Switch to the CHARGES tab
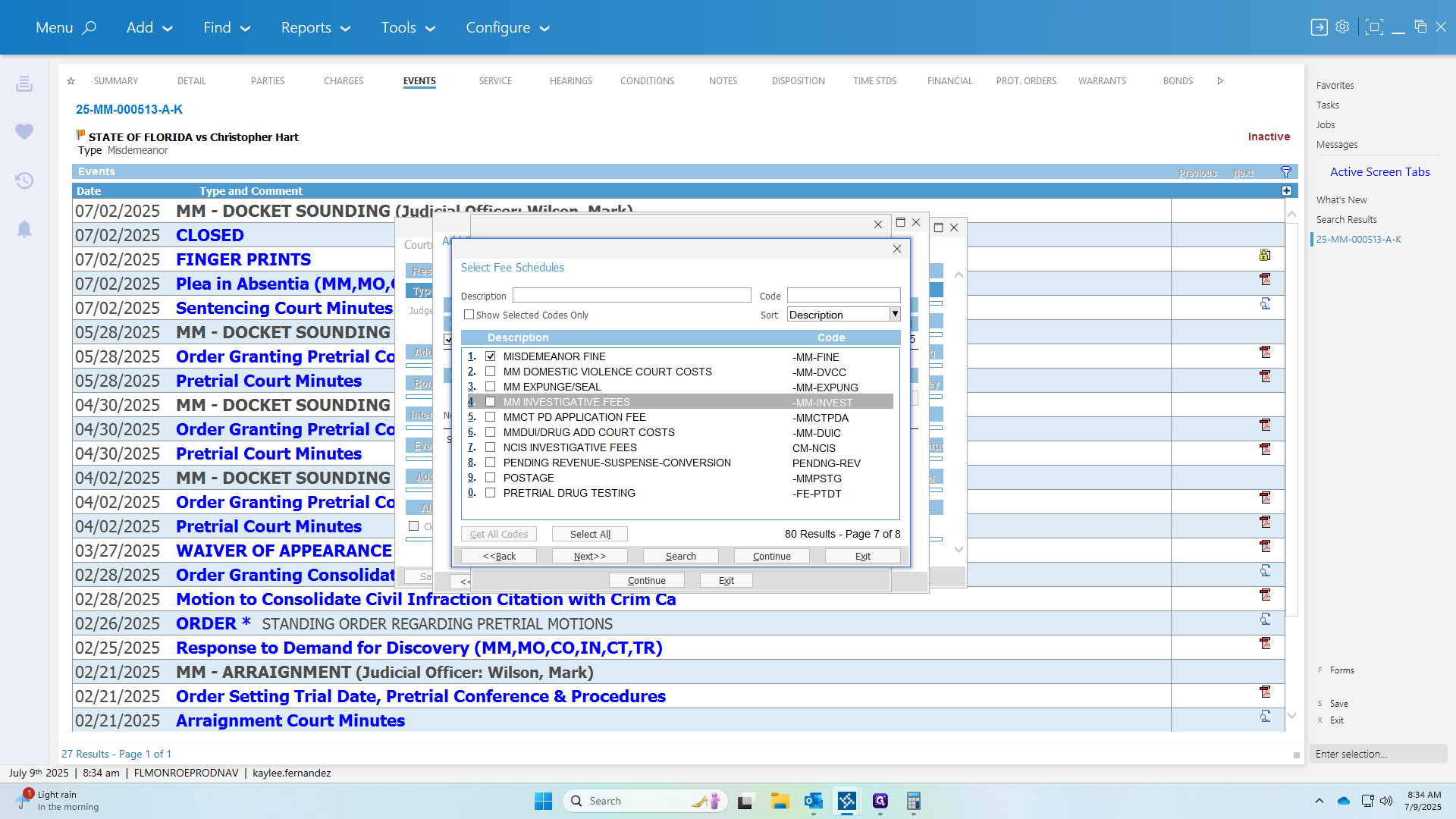This screenshot has height=819, width=1456. 344,80
